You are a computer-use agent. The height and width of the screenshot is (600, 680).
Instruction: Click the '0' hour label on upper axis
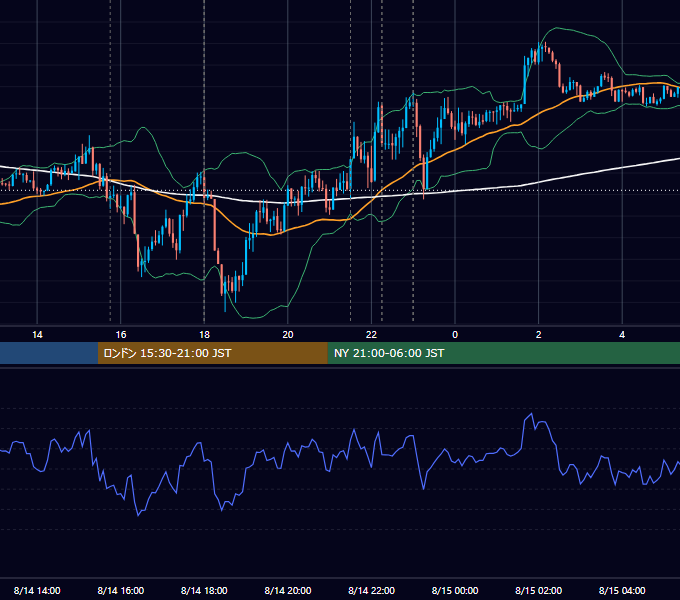(455, 335)
